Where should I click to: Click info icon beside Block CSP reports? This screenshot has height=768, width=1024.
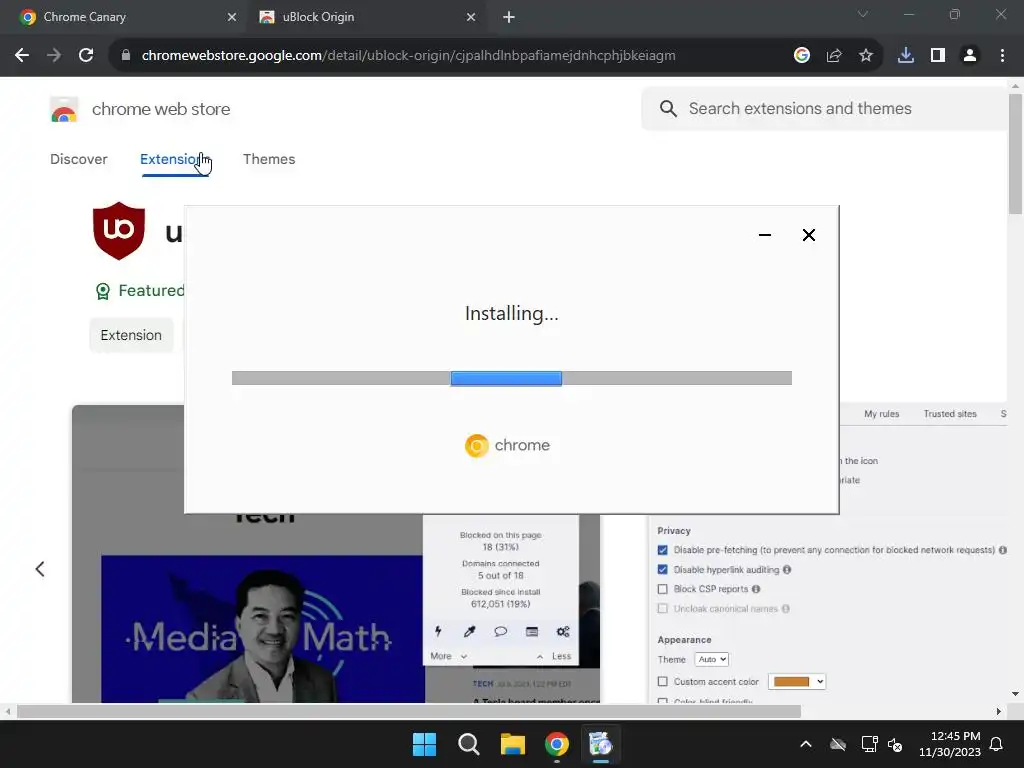756,589
